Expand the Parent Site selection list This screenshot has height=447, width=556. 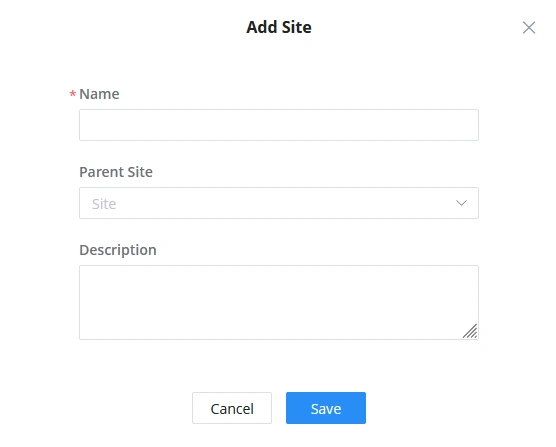279,203
